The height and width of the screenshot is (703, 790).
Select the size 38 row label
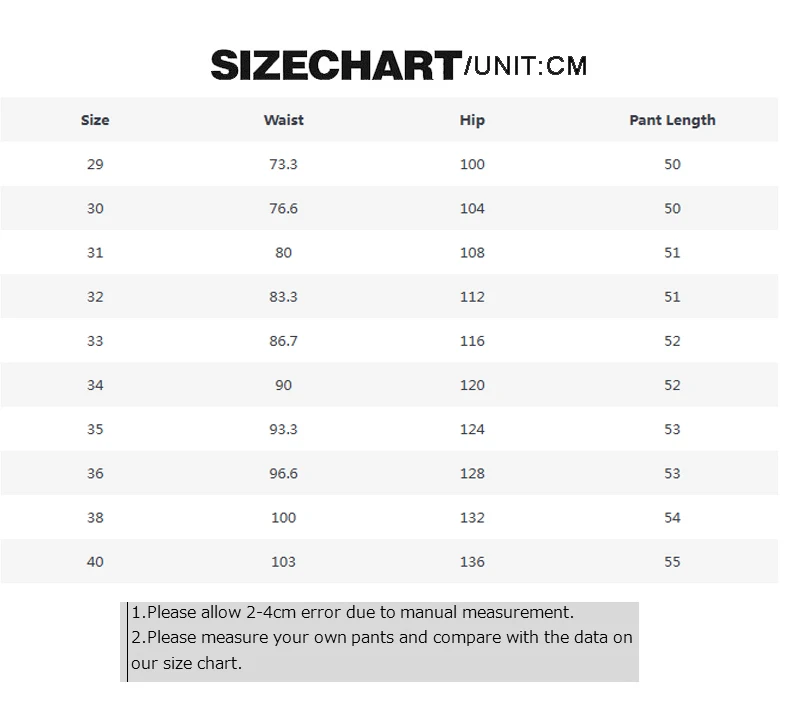pyautogui.click(x=95, y=518)
